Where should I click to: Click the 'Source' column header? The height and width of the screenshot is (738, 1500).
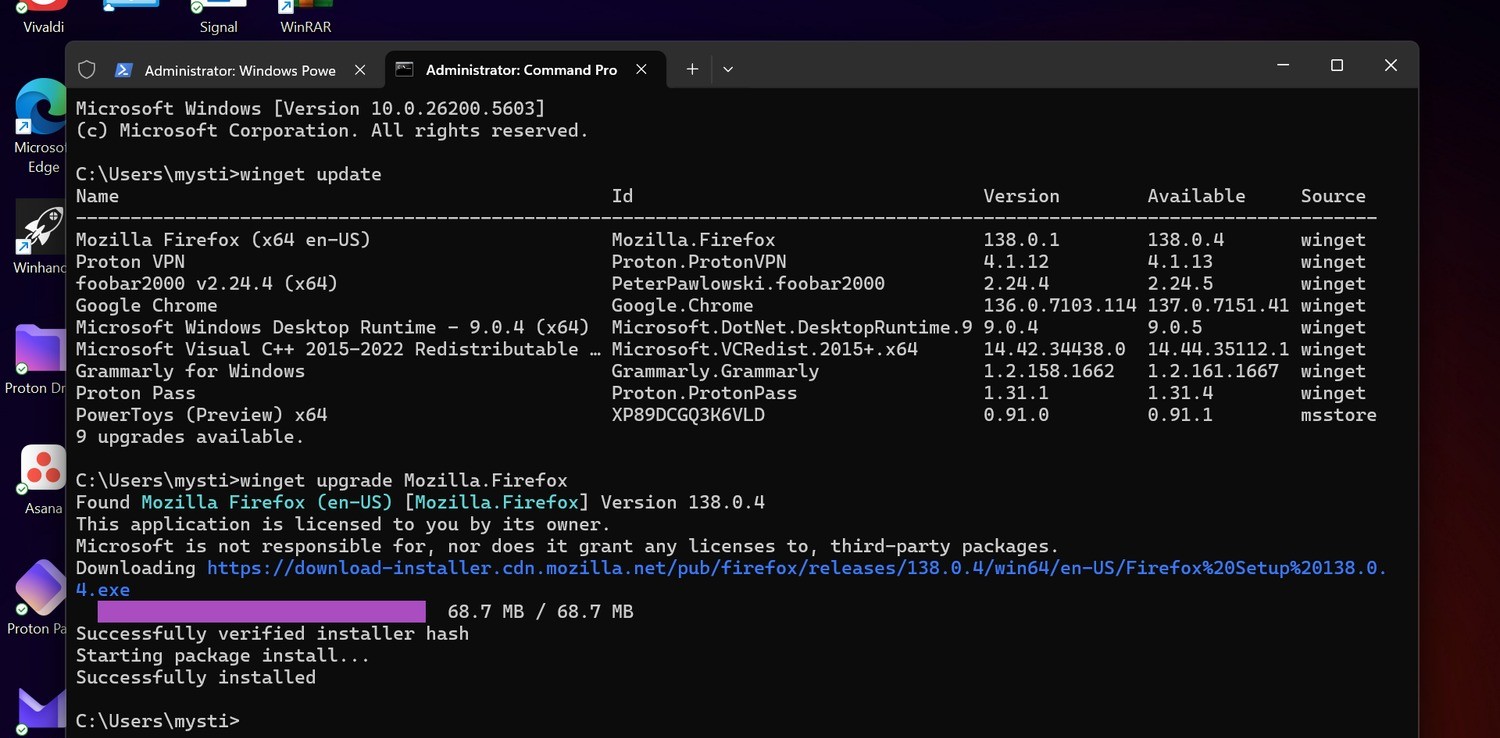[1333, 196]
